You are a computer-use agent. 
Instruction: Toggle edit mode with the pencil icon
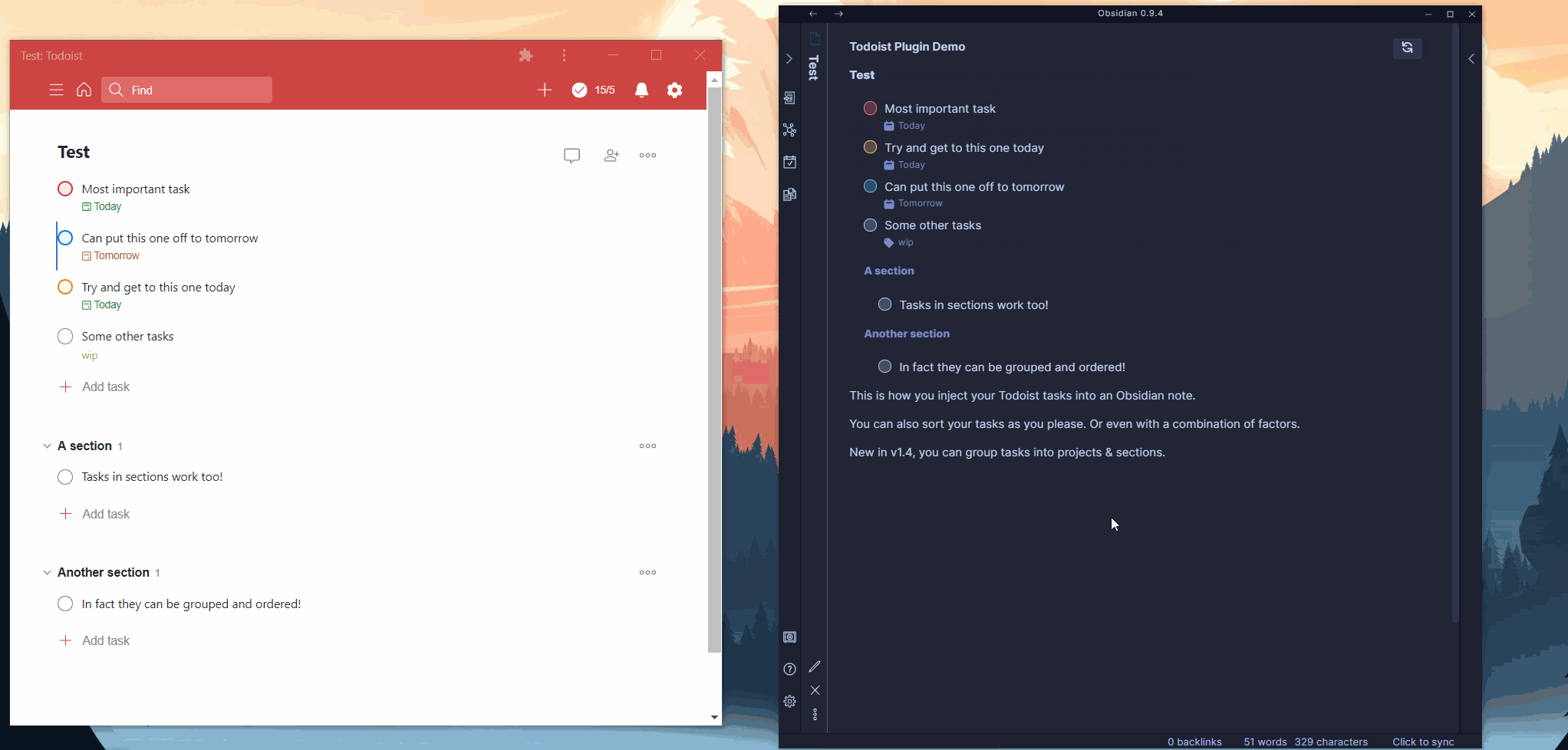coord(815,666)
